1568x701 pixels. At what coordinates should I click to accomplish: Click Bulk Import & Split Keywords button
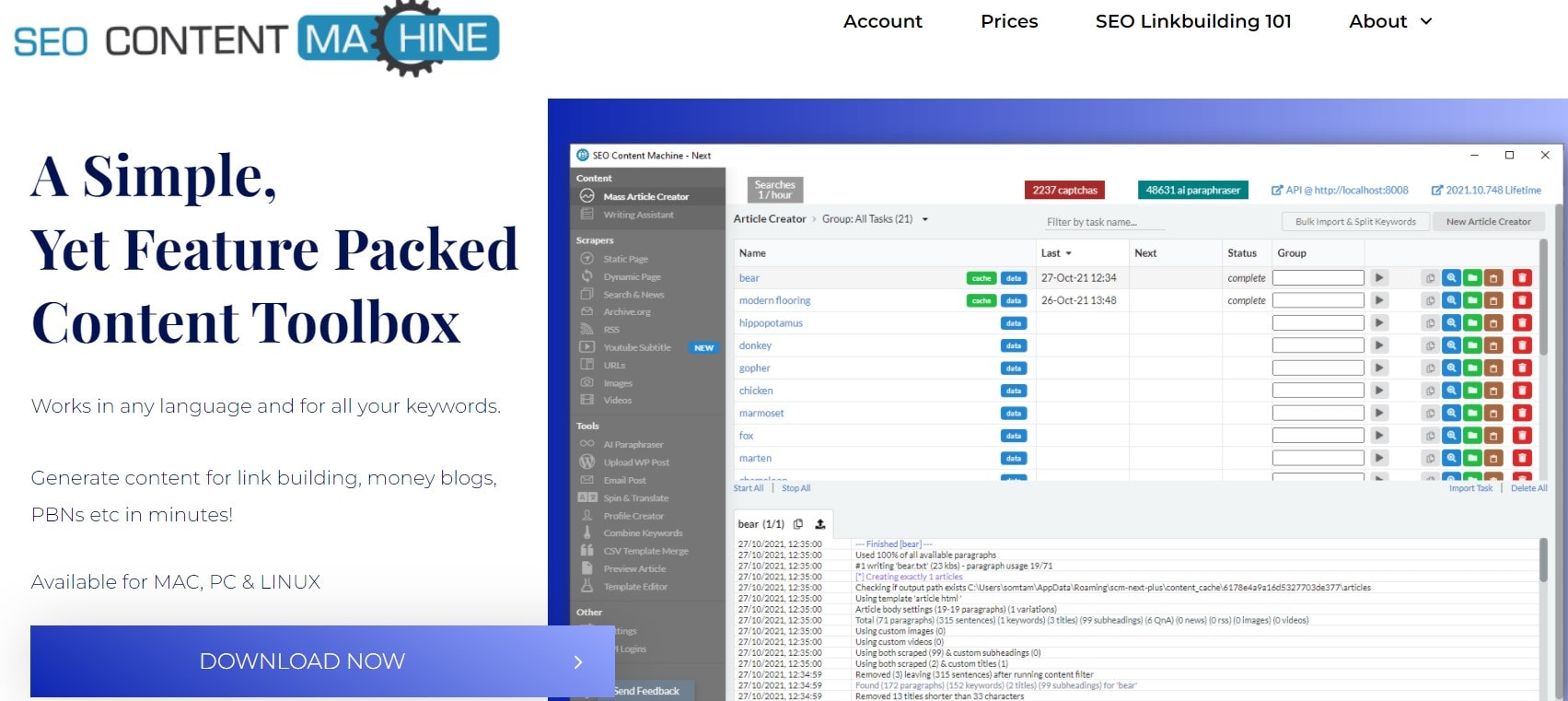[1355, 222]
